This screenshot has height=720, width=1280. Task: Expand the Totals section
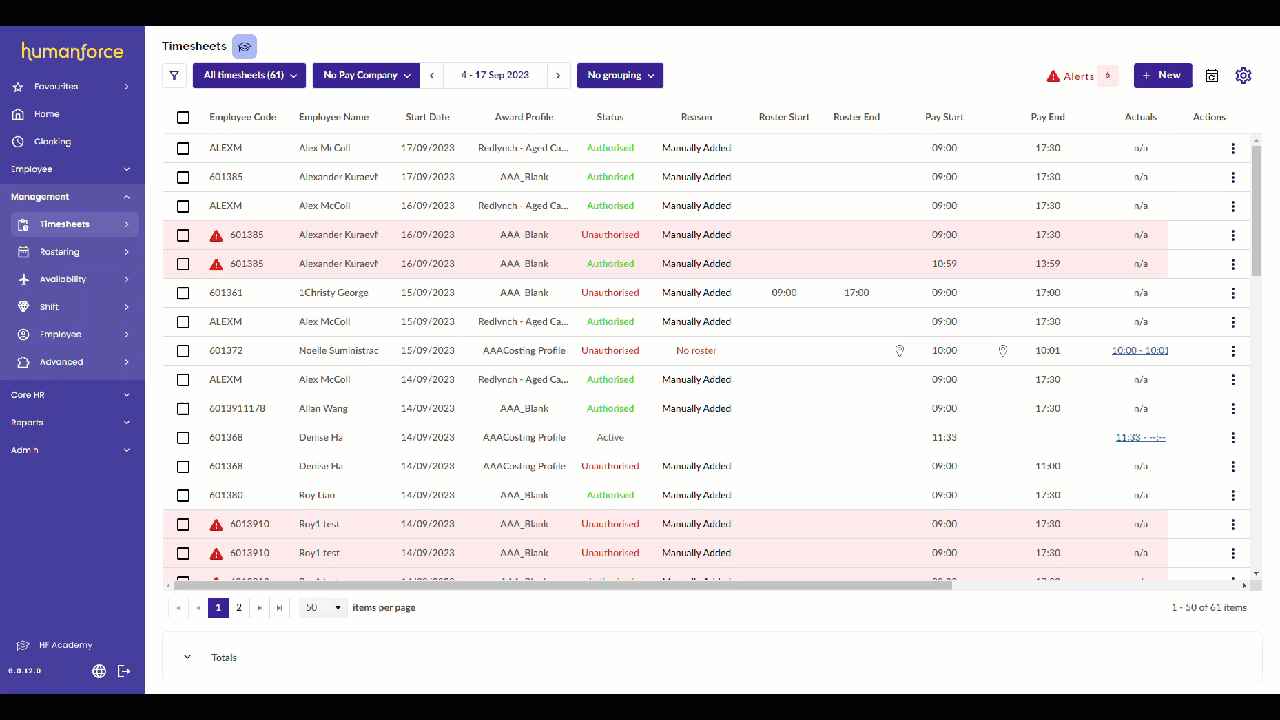tap(187, 657)
